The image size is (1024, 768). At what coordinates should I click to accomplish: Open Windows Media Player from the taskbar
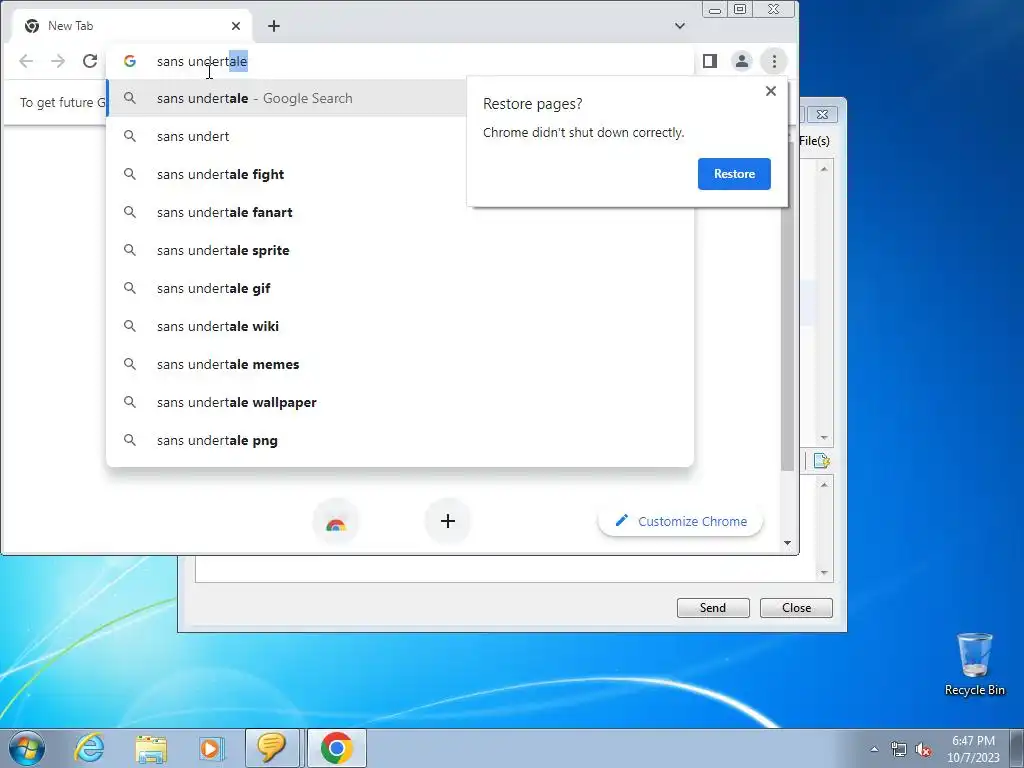(x=211, y=748)
